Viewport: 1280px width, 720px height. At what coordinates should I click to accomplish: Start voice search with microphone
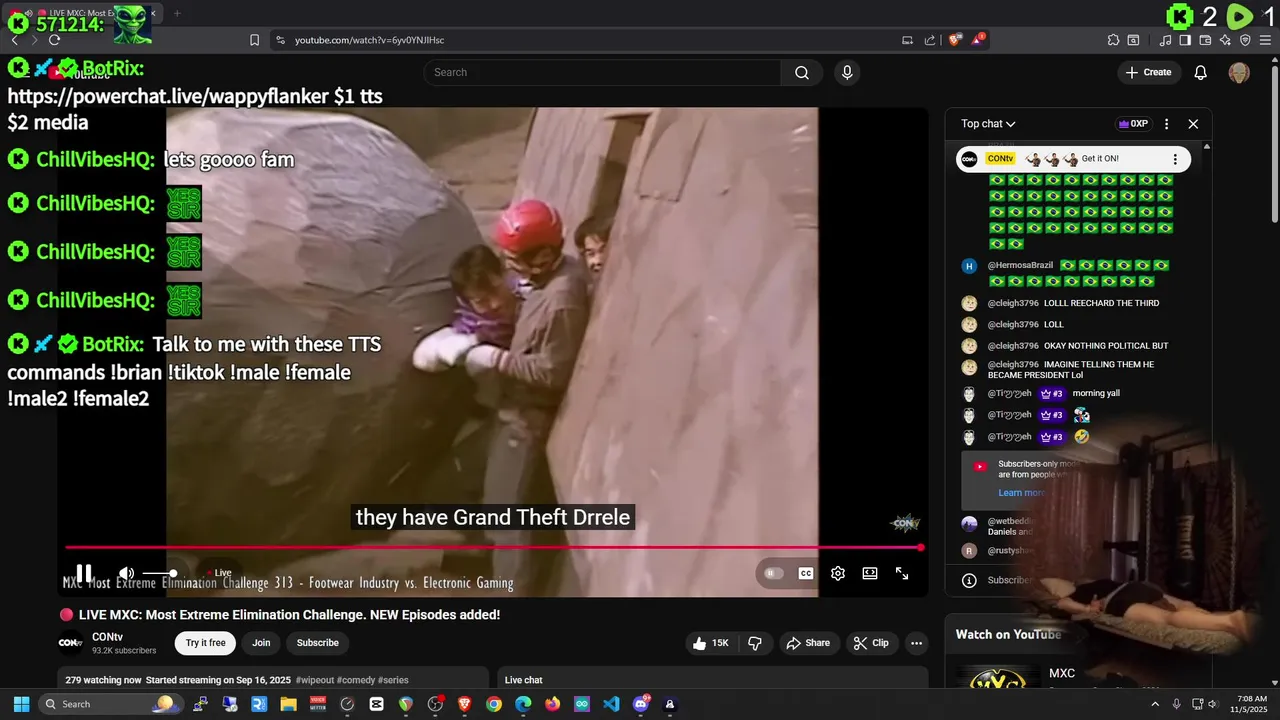click(847, 72)
